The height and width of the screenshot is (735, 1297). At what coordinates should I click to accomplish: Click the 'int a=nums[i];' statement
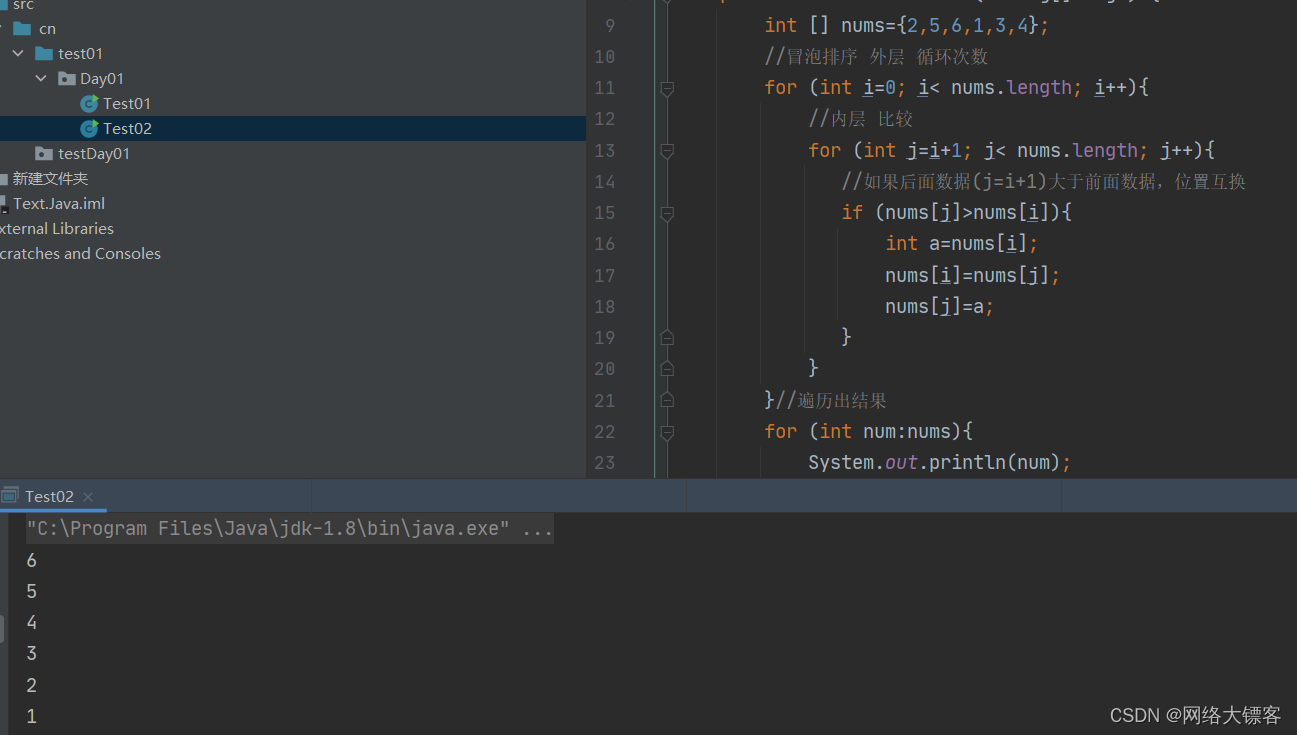[x=962, y=244]
